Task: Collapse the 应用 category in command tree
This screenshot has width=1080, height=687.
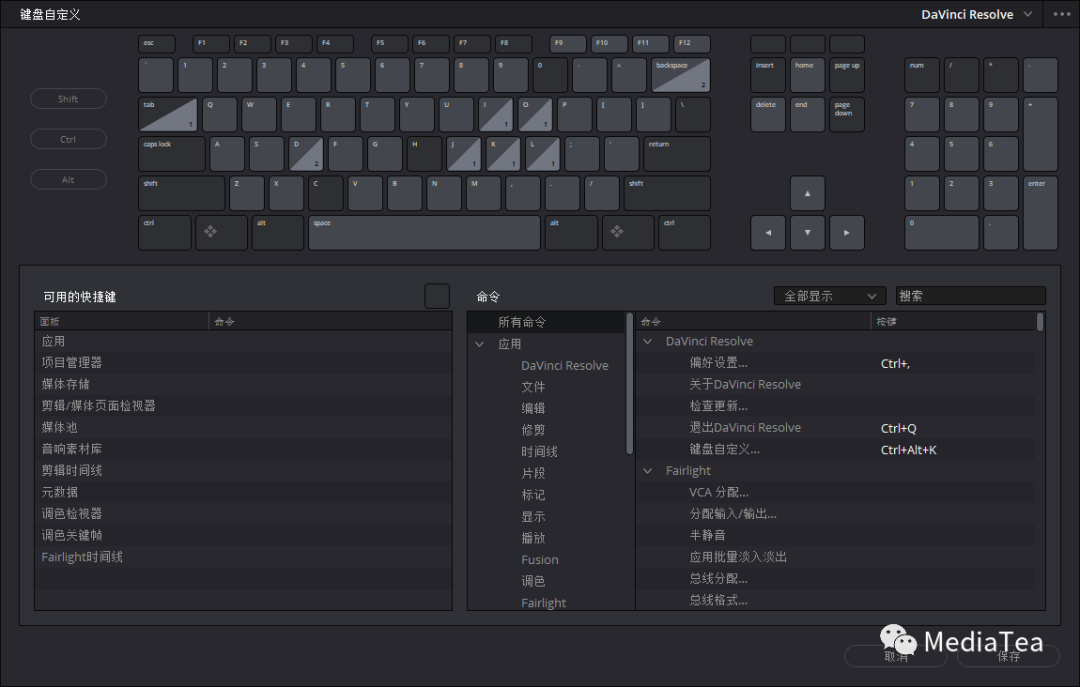Action: (479, 344)
